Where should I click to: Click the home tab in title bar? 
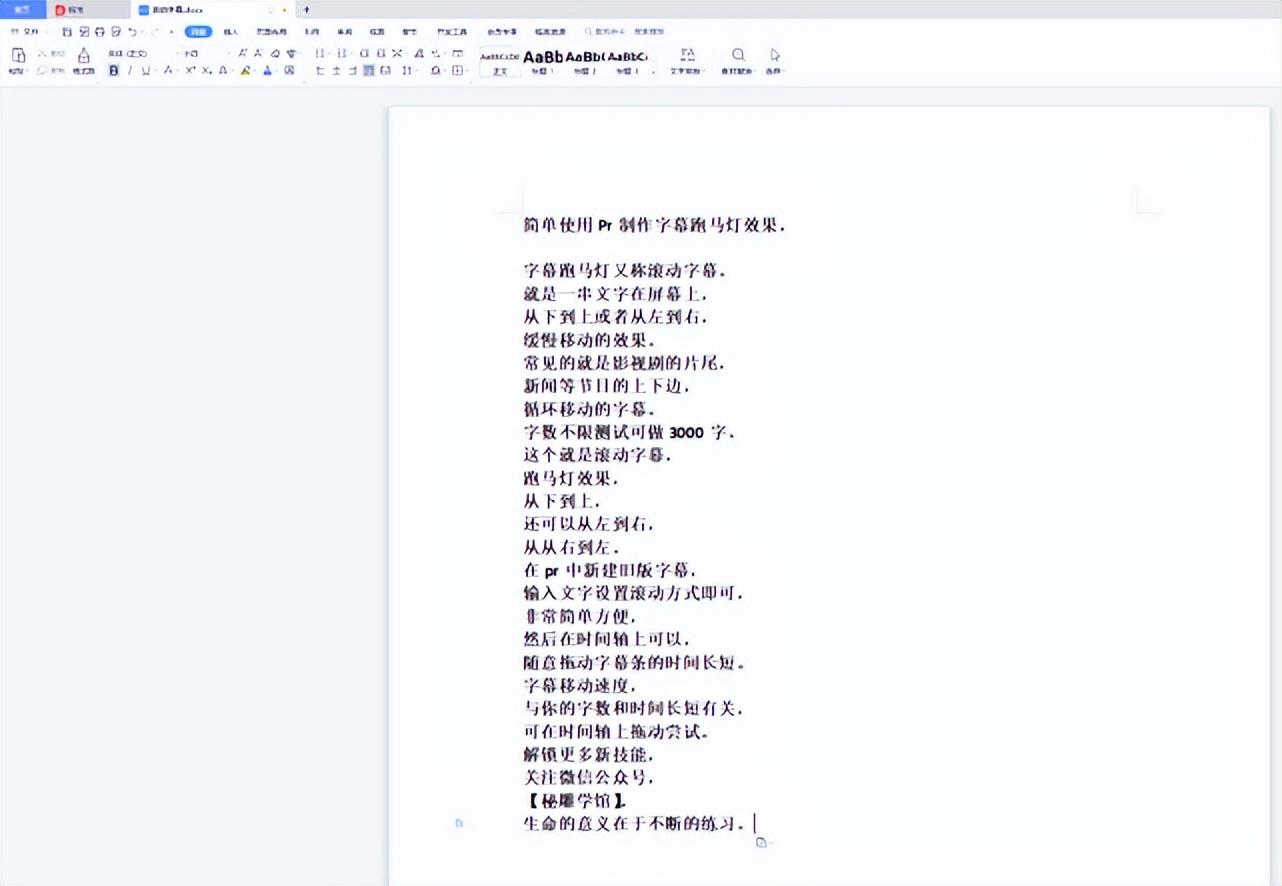pyautogui.click(x=22, y=10)
